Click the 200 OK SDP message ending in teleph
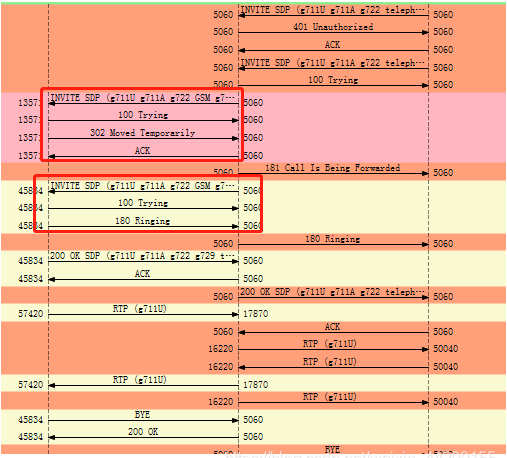This screenshot has height=458, width=507. coord(333,292)
